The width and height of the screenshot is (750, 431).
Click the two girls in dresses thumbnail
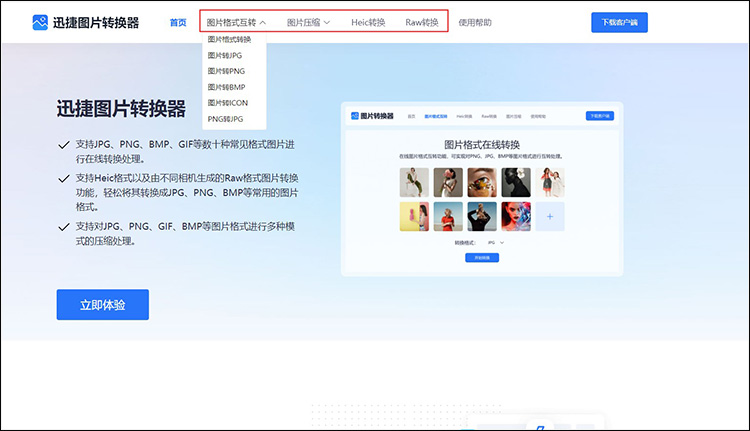550,182
